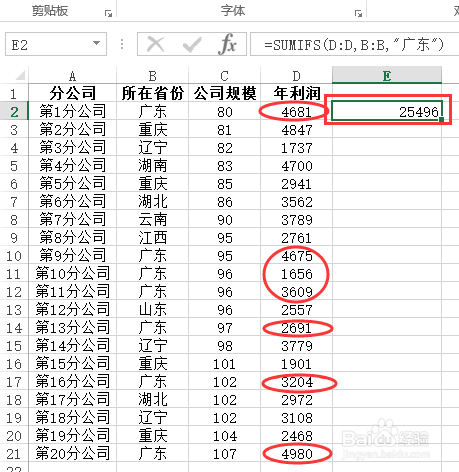Click cell 第1分公司

[73, 111]
